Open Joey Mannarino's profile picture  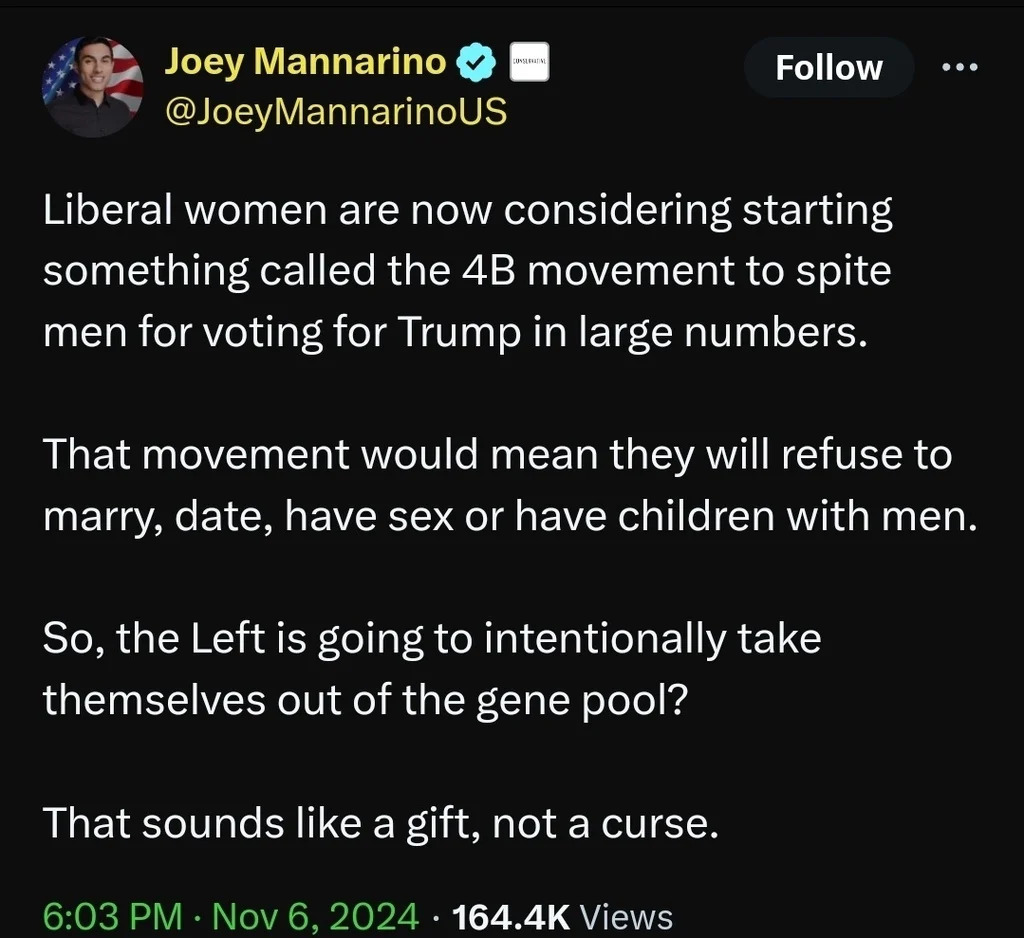click(x=93, y=87)
